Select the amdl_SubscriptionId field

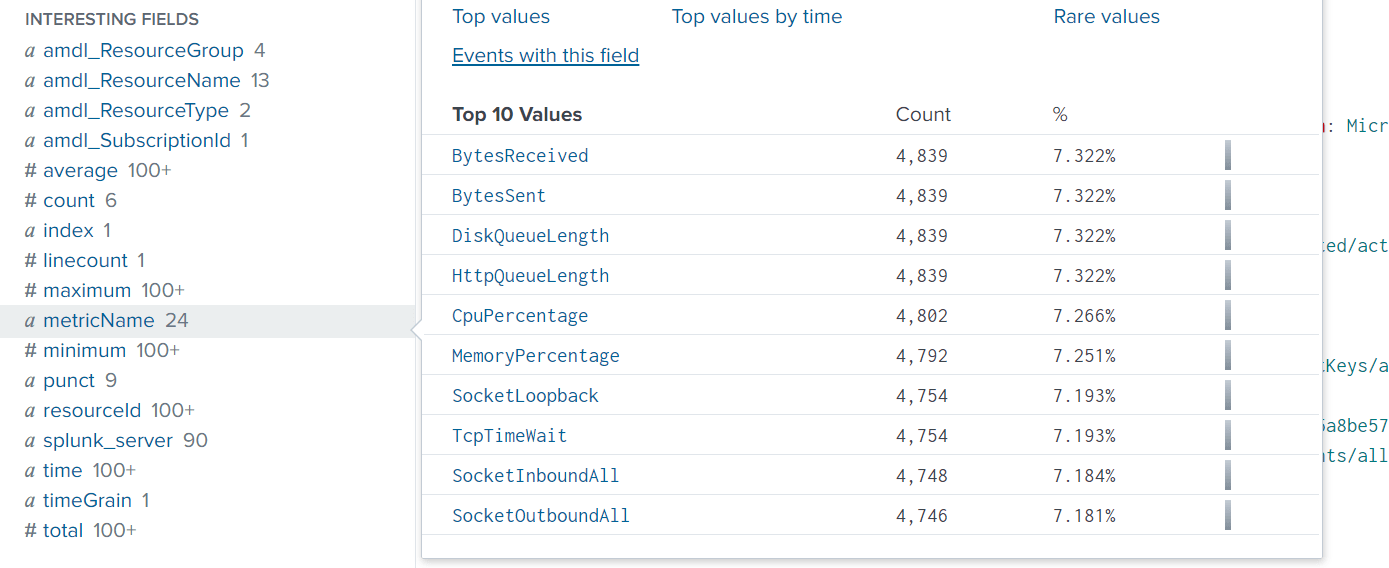137,141
